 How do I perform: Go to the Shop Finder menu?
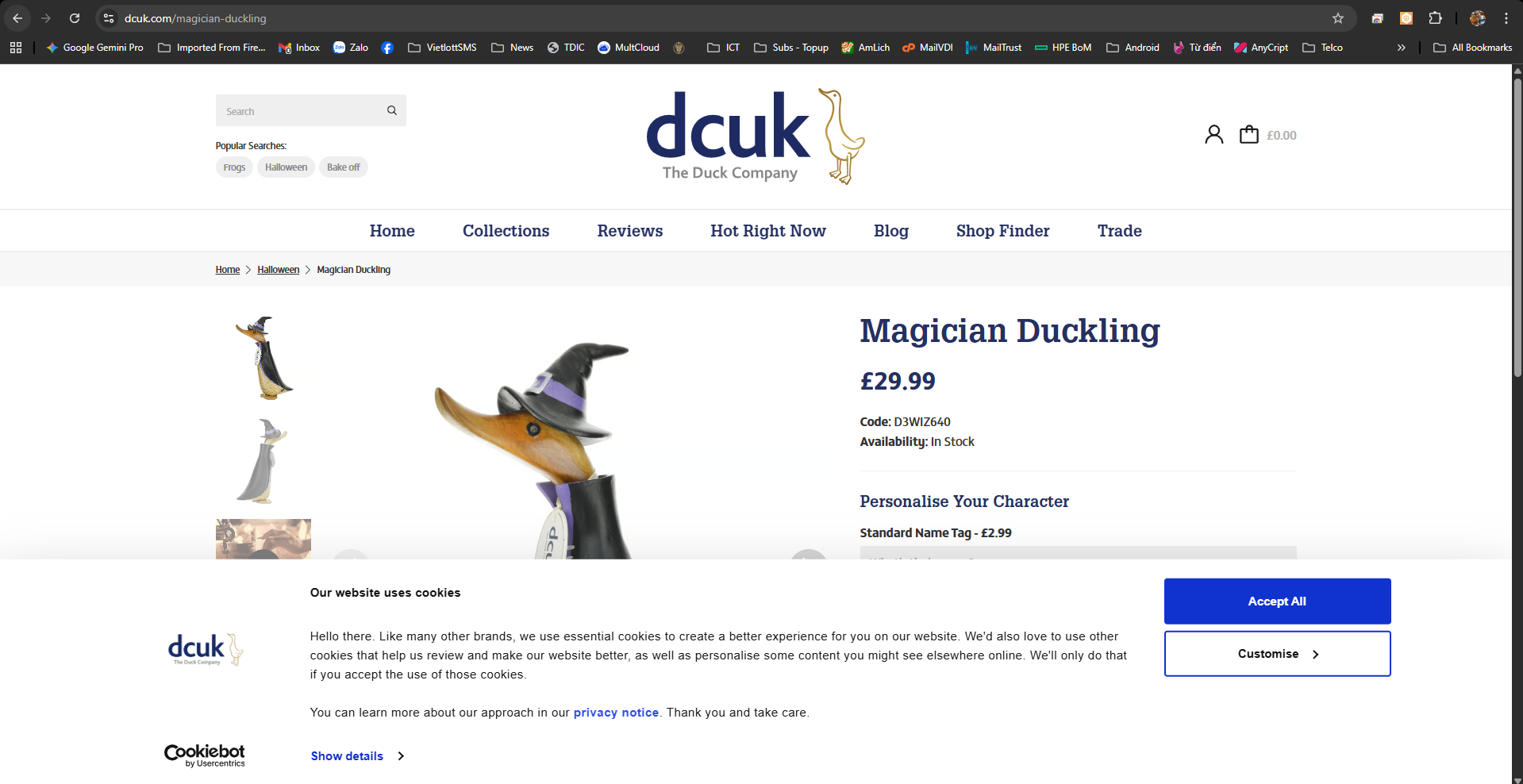tap(1002, 231)
